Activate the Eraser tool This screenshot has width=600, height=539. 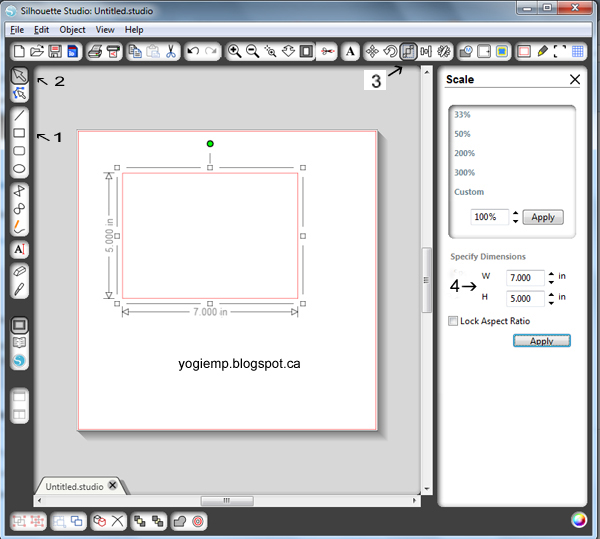[x=19, y=271]
